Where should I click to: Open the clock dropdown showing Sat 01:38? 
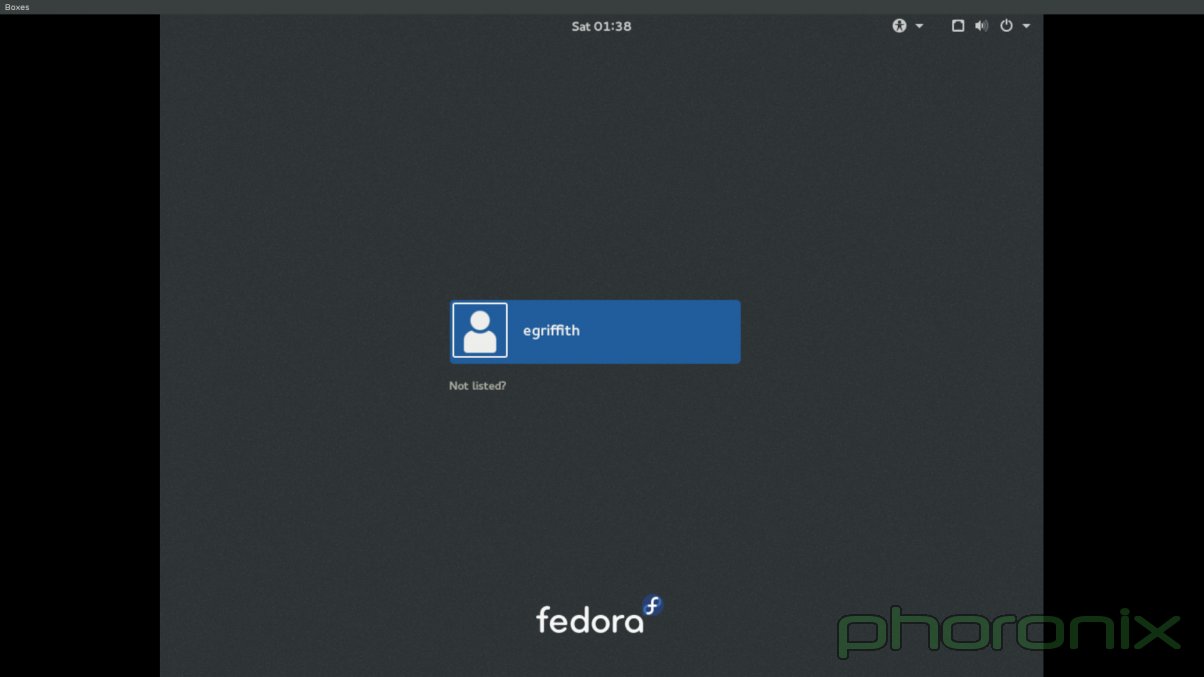601,25
